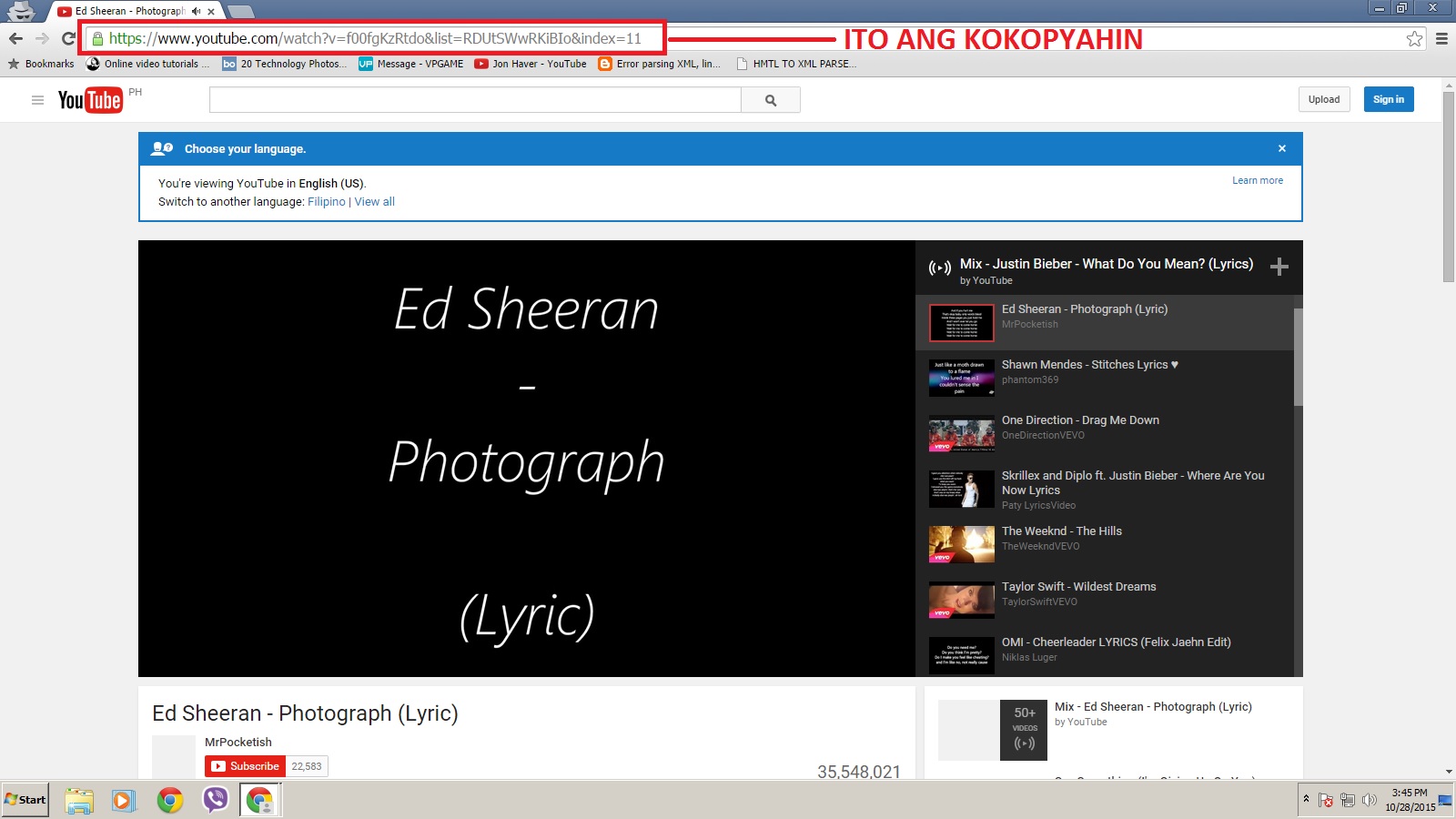
Task: Open Windows Explorer from the taskbar
Action: (x=79, y=801)
